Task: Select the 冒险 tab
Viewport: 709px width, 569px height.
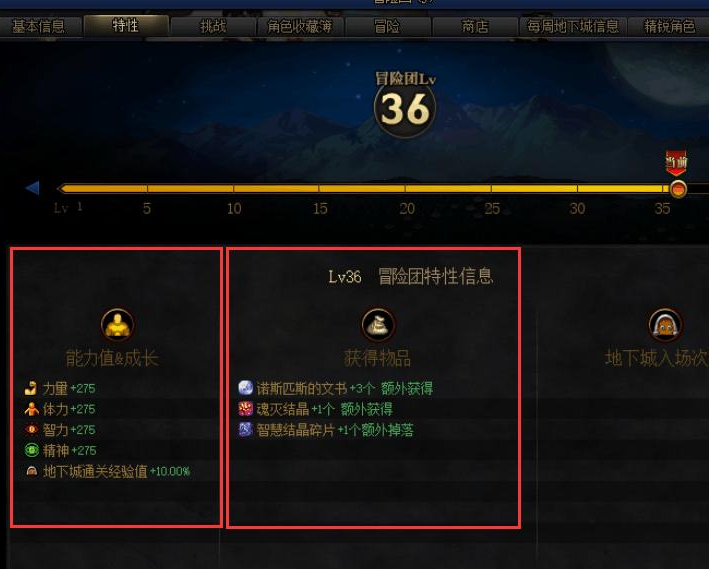Action: [388, 26]
